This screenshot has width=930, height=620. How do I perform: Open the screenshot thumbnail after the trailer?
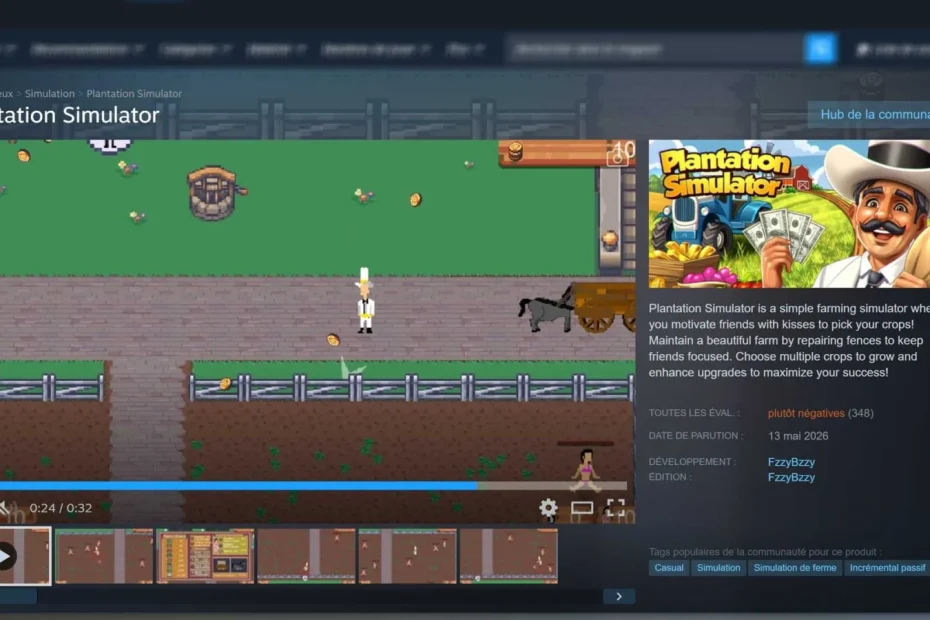[104, 556]
